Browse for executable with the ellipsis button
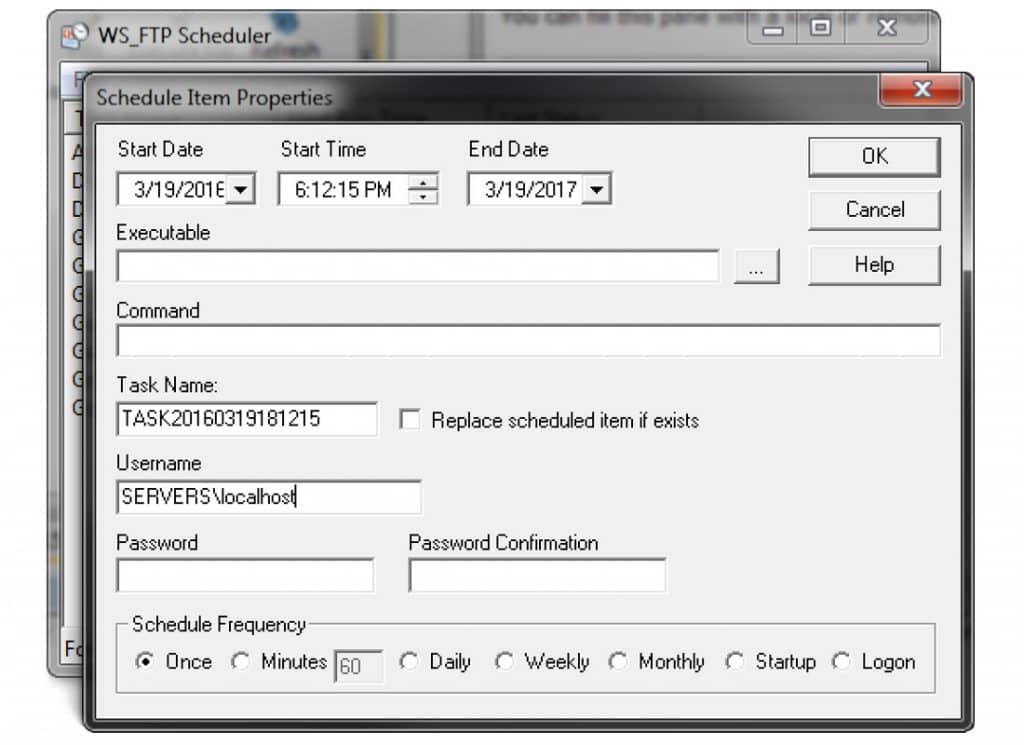 coord(756,266)
